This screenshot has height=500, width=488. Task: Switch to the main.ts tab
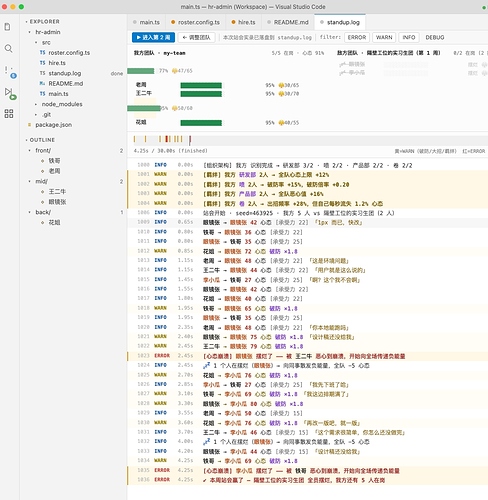[146, 22]
